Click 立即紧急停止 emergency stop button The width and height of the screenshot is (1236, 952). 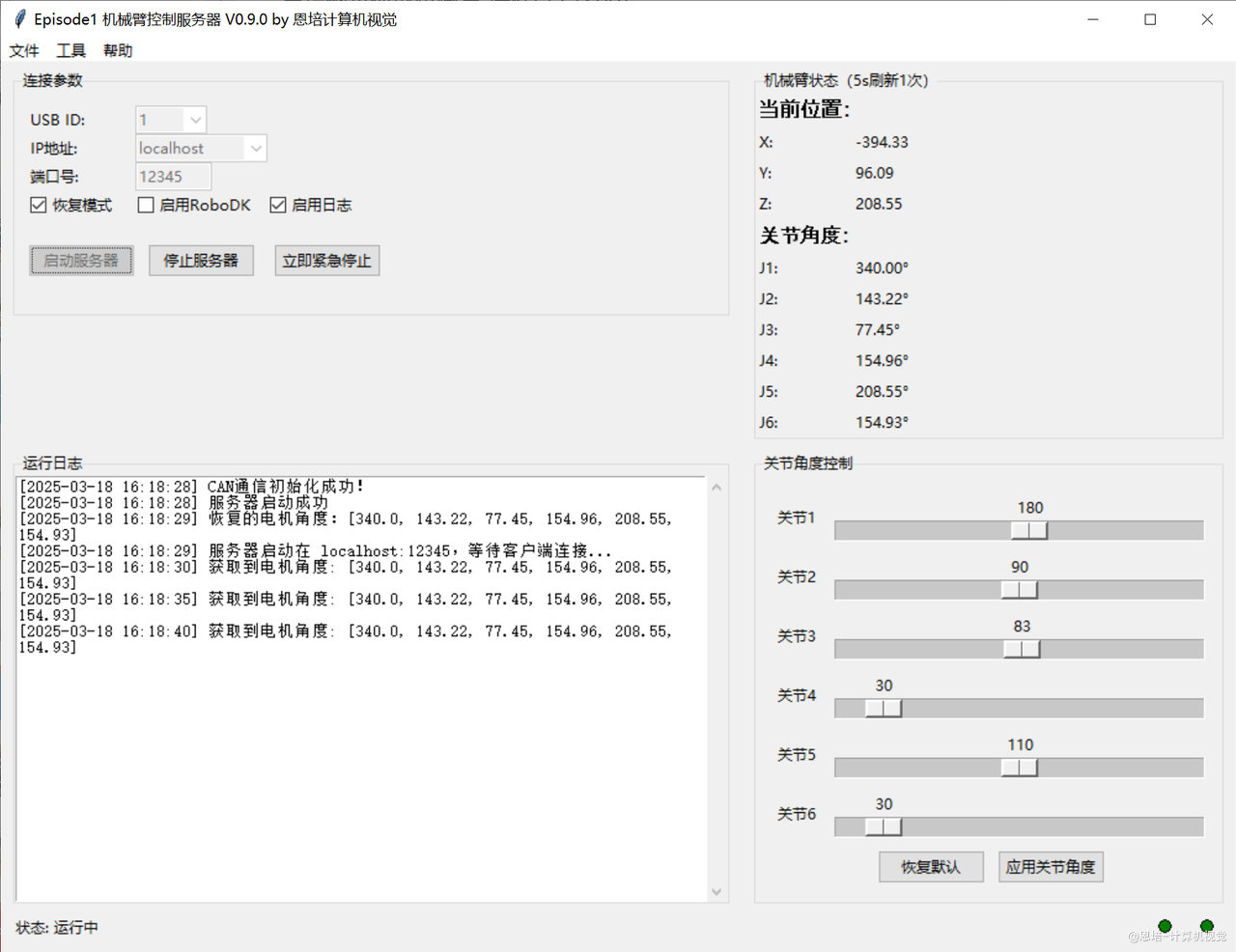(x=326, y=261)
